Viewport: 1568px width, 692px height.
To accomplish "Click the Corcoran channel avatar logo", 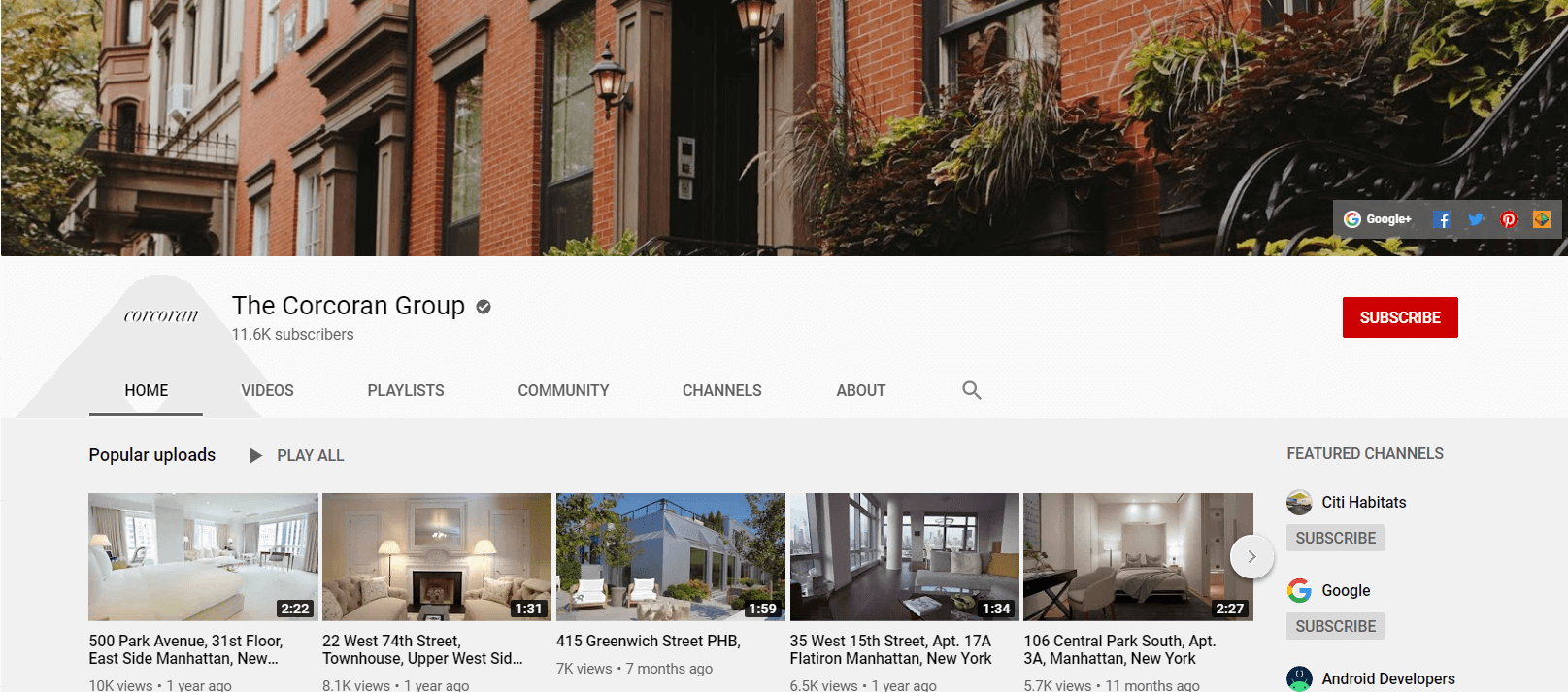I will pos(161,316).
